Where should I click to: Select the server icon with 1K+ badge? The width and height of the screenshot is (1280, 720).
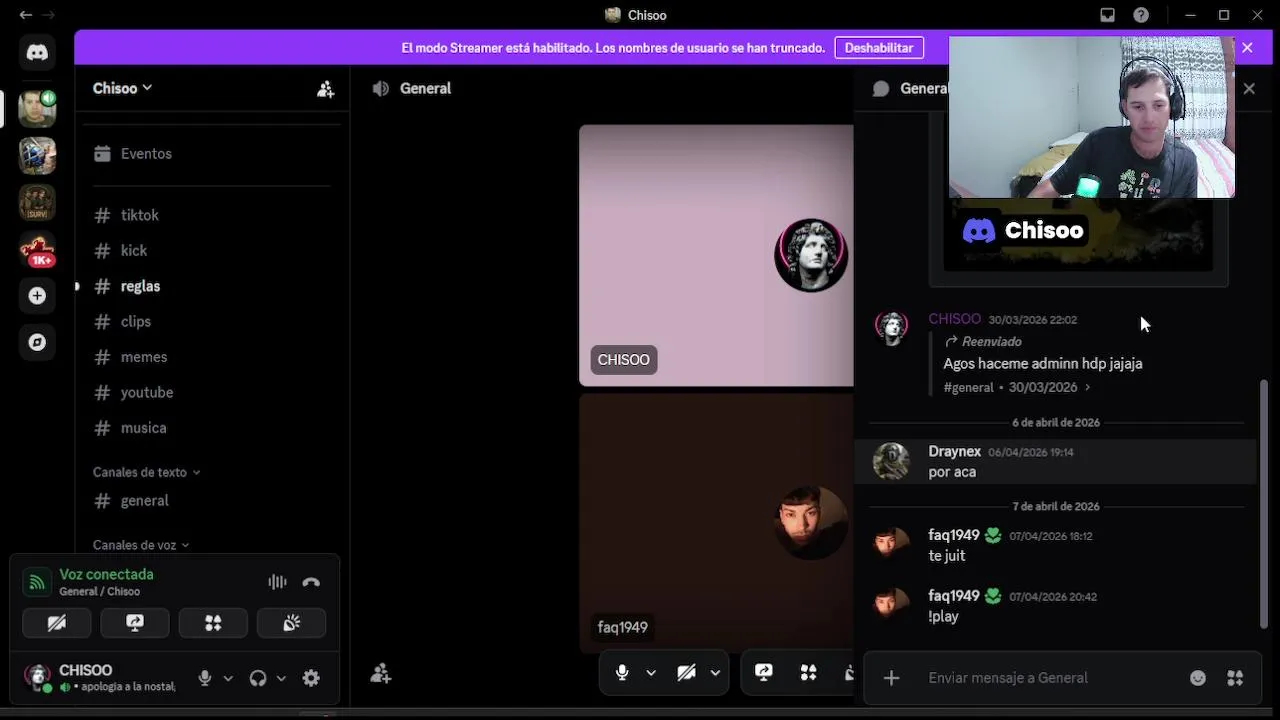38,250
